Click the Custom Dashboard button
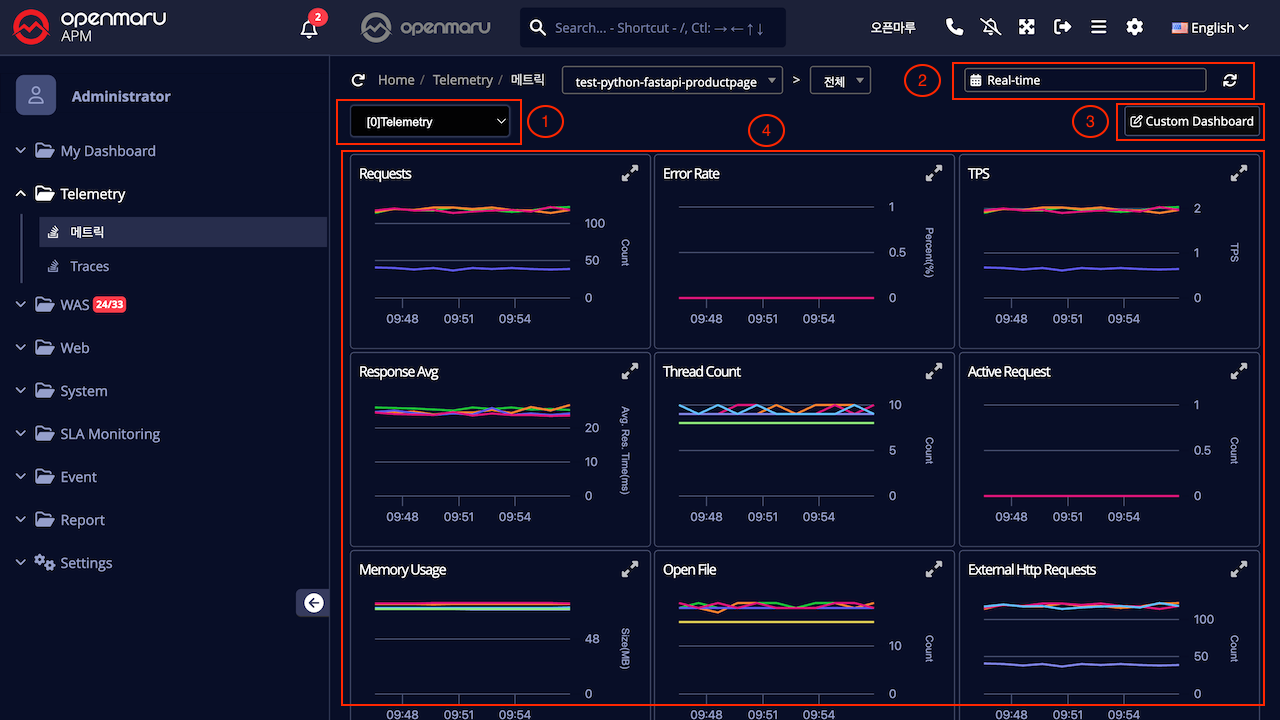The height and width of the screenshot is (720, 1280). 1191,122
